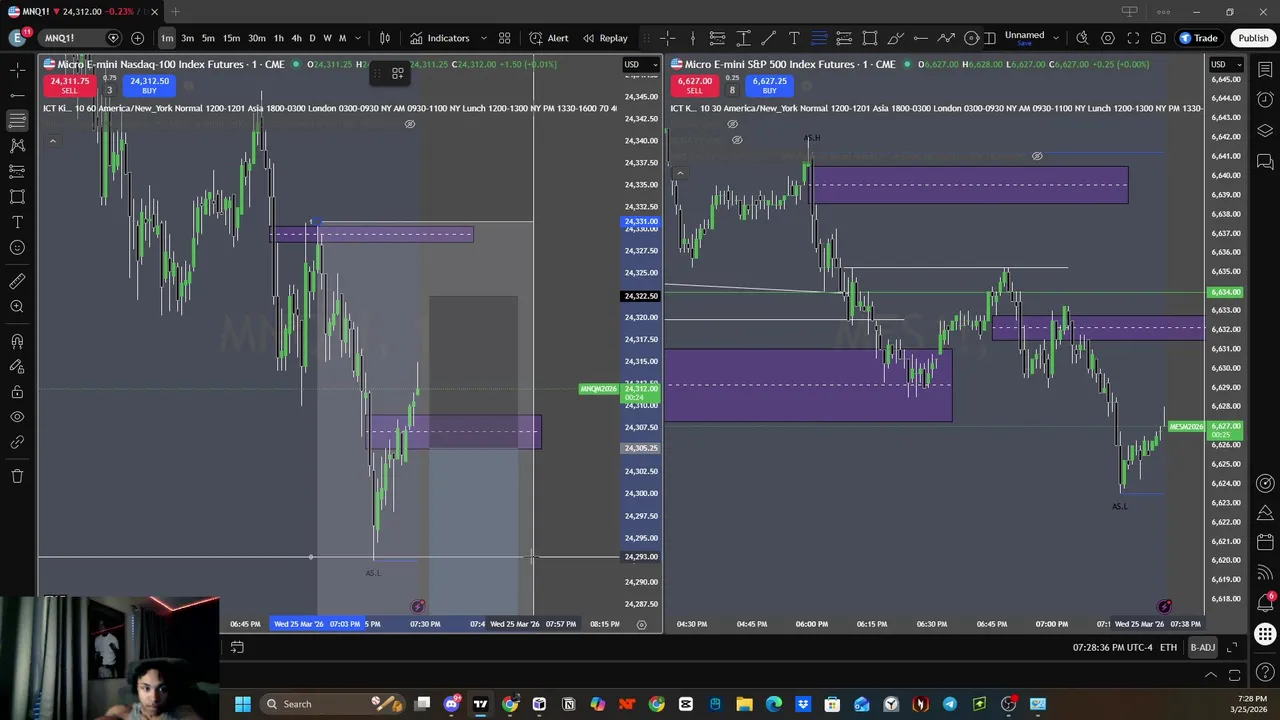
Task: Open the USD currency dropdown on the S&P chart
Action: click(1226, 65)
